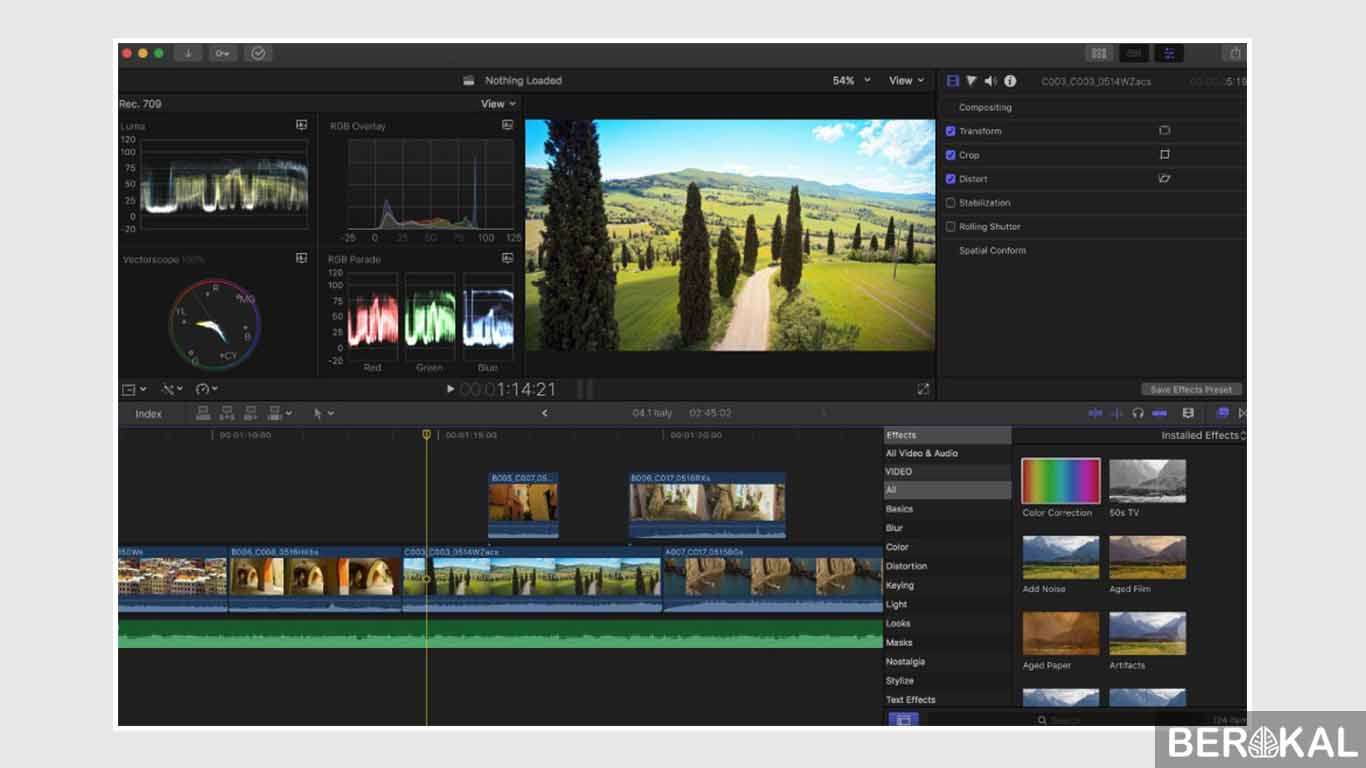Open the Effects browser icon
The image size is (1366, 768).
coord(1222,412)
